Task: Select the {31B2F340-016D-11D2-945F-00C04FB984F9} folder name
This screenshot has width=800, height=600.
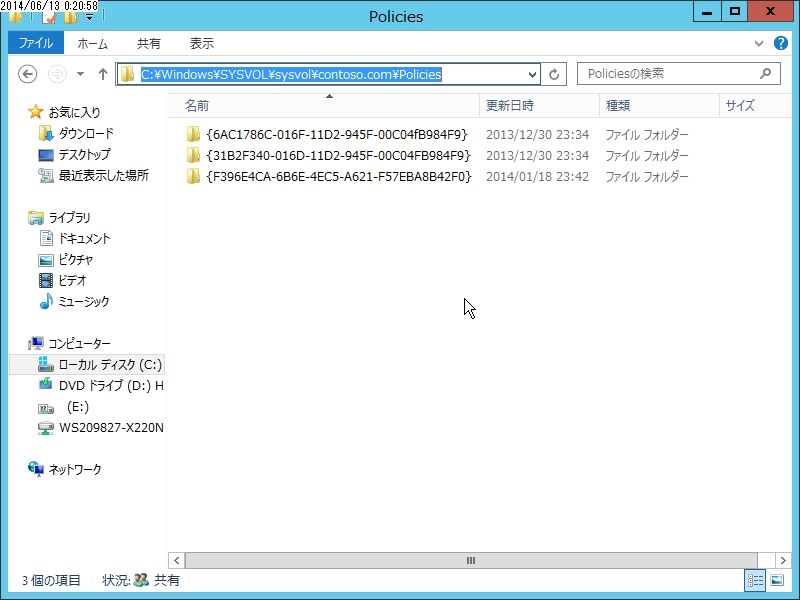Action: point(338,155)
